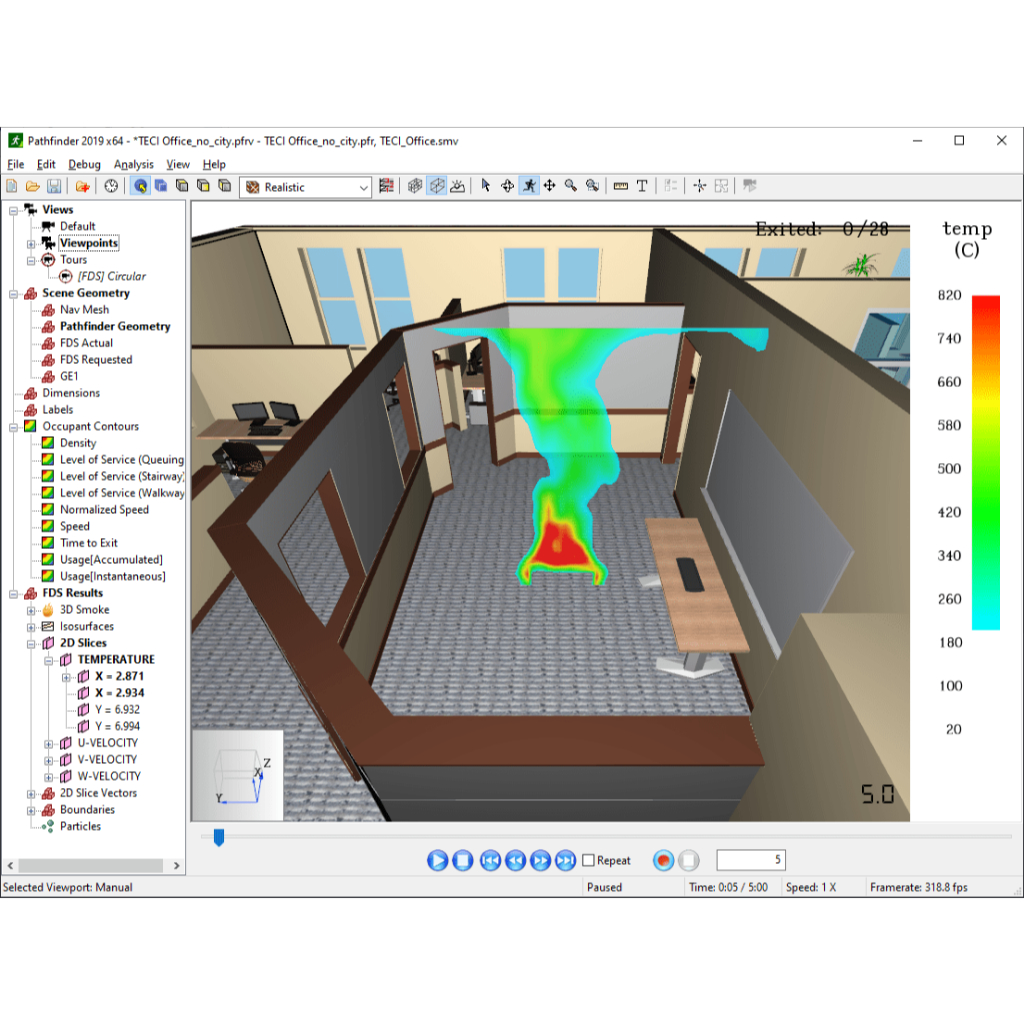Select the Nav Mesh item
This screenshot has width=1024, height=1024.
point(84,310)
